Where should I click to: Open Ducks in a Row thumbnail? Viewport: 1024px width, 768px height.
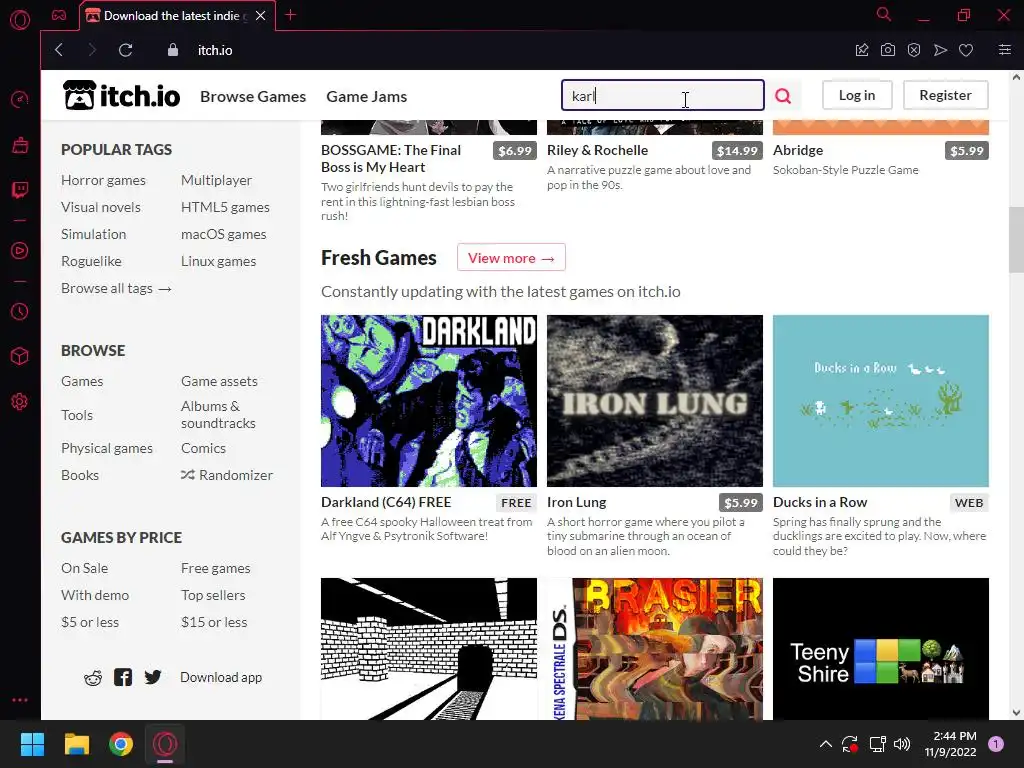click(880, 400)
